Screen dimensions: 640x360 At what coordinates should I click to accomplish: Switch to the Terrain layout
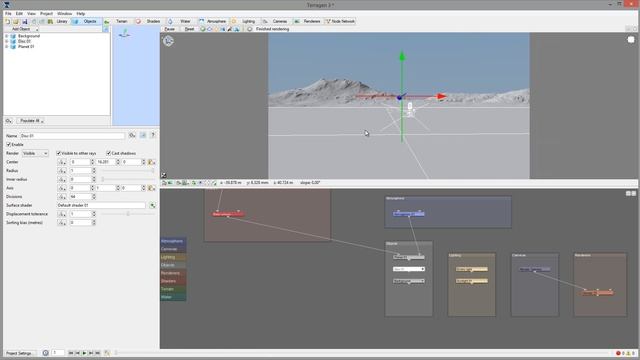point(118,21)
